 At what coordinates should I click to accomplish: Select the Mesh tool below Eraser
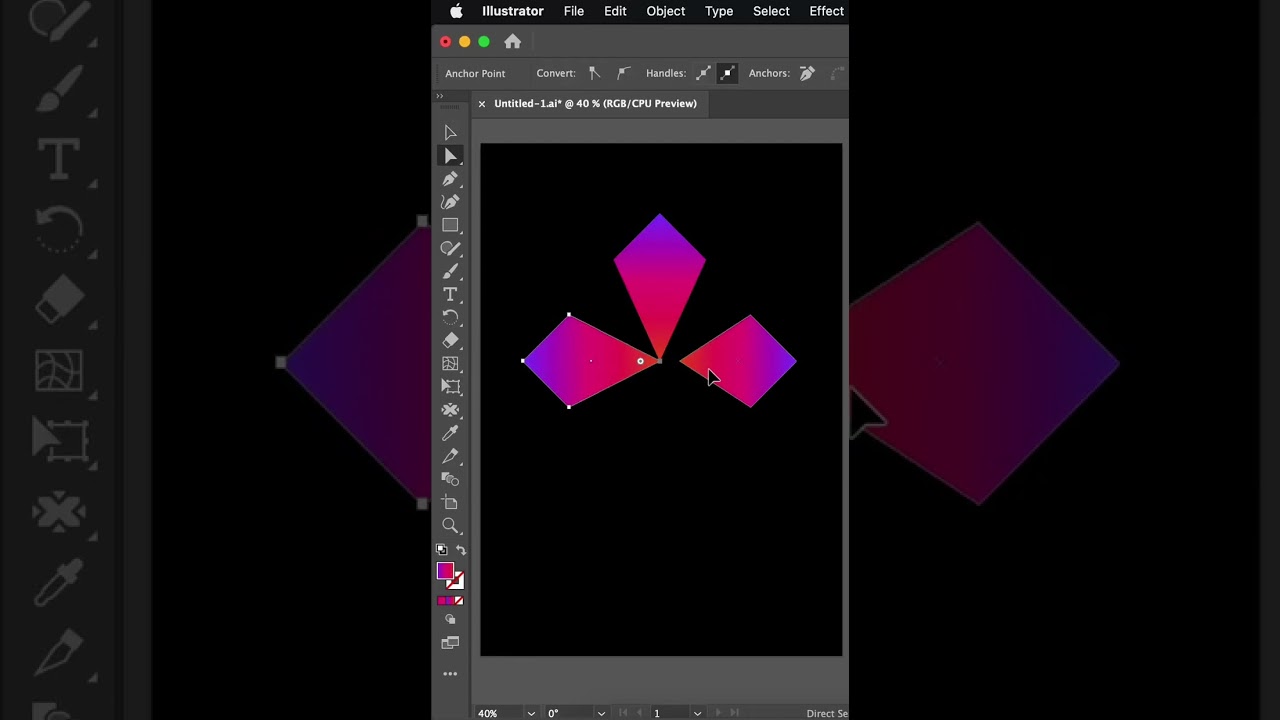point(450,364)
